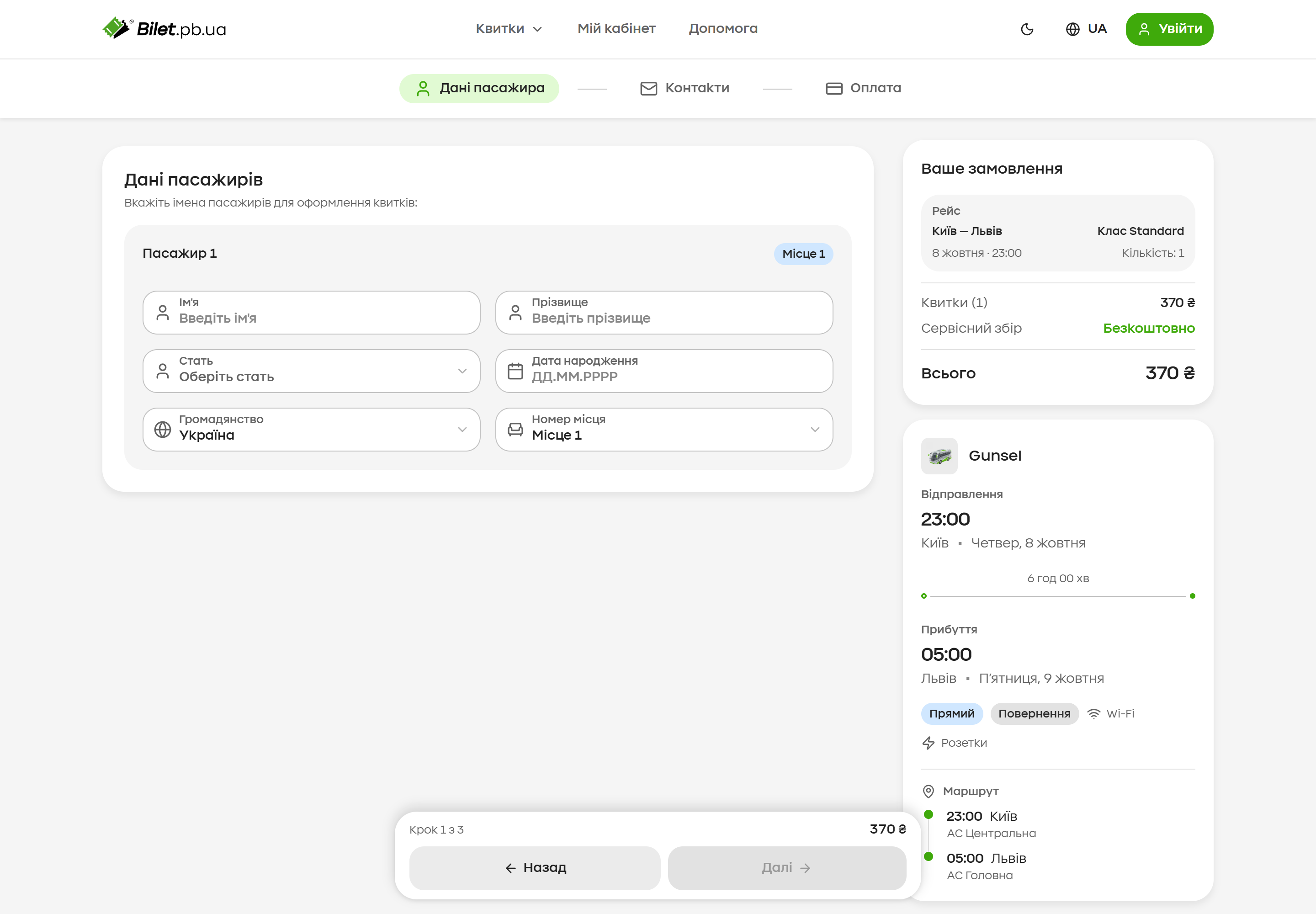Click the card icon next to Оплата

[x=834, y=88]
